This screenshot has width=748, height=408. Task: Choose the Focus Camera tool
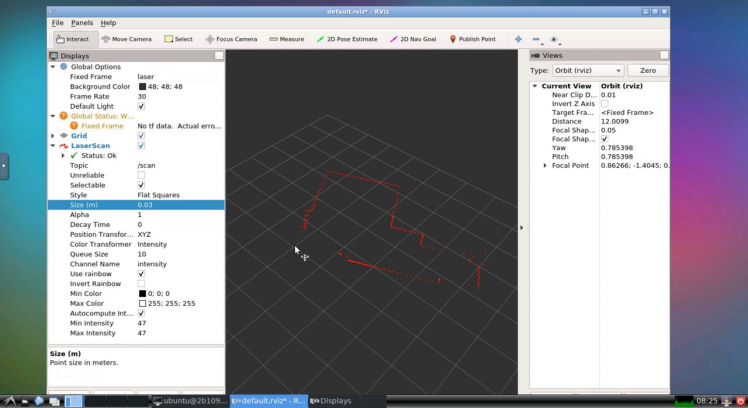pyautogui.click(x=231, y=39)
